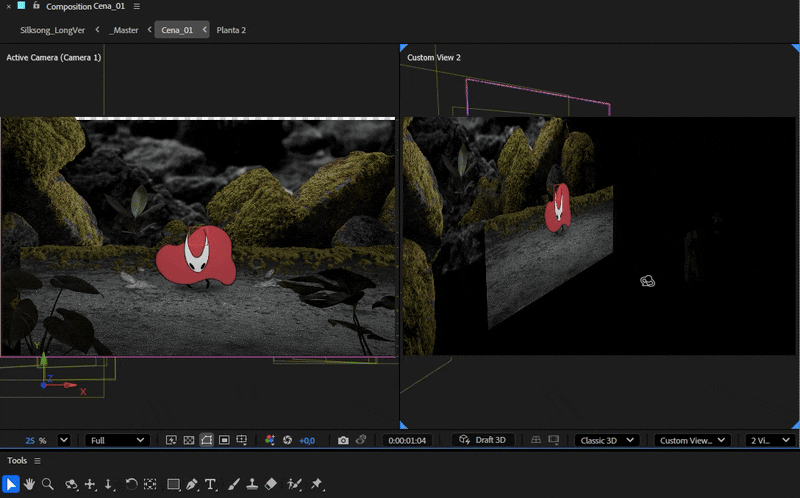Image resolution: width=800 pixels, height=498 pixels.
Task: Toggle mask and shape path visibility
Action: [207, 440]
